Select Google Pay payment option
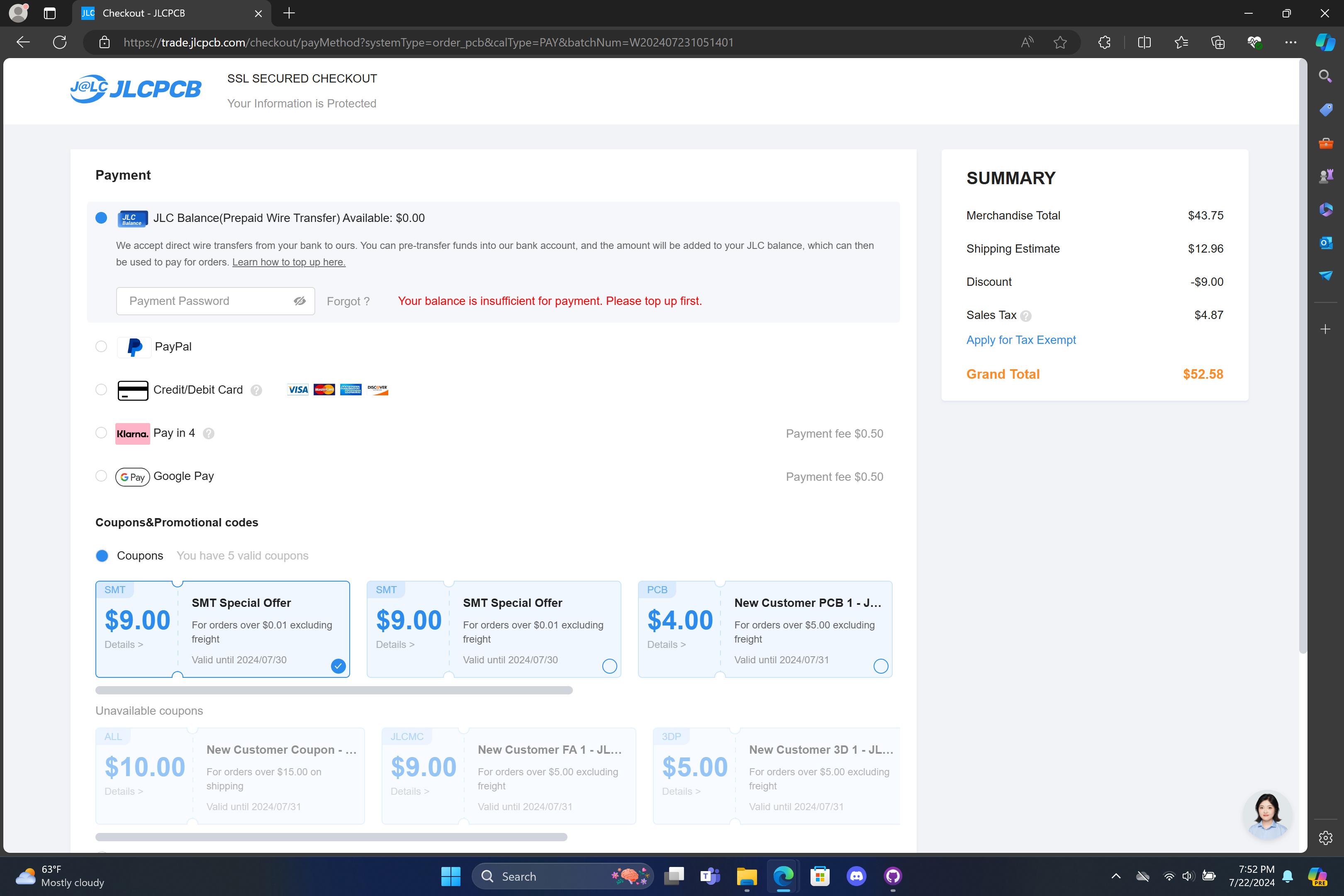 pyautogui.click(x=101, y=477)
